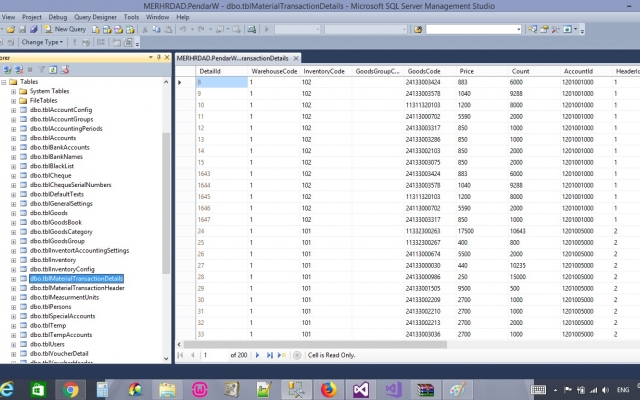Click the Paste icon in toolbar
640x400 pixels.
coord(168,29)
